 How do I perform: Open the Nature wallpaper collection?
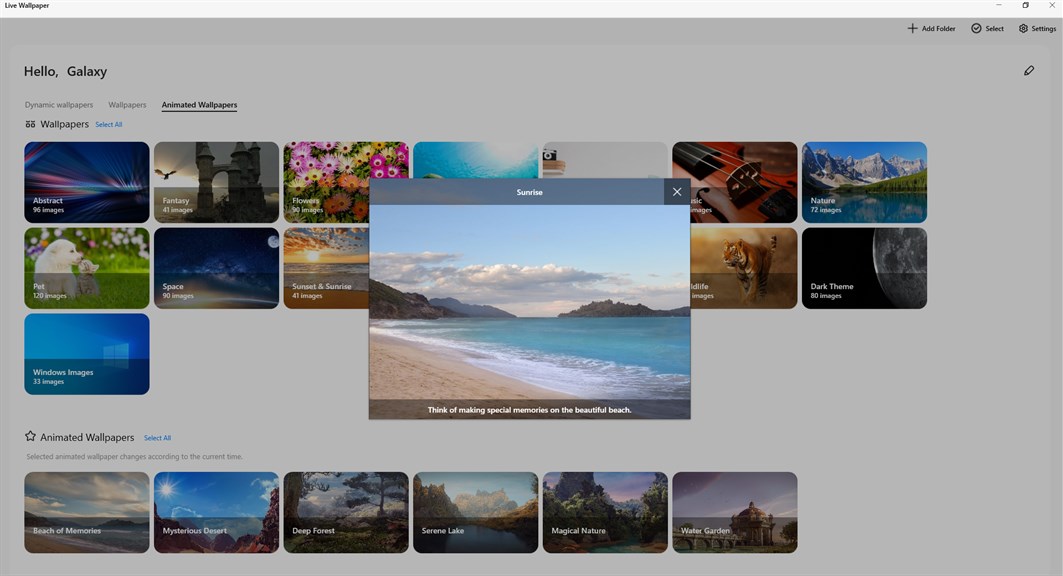864,182
